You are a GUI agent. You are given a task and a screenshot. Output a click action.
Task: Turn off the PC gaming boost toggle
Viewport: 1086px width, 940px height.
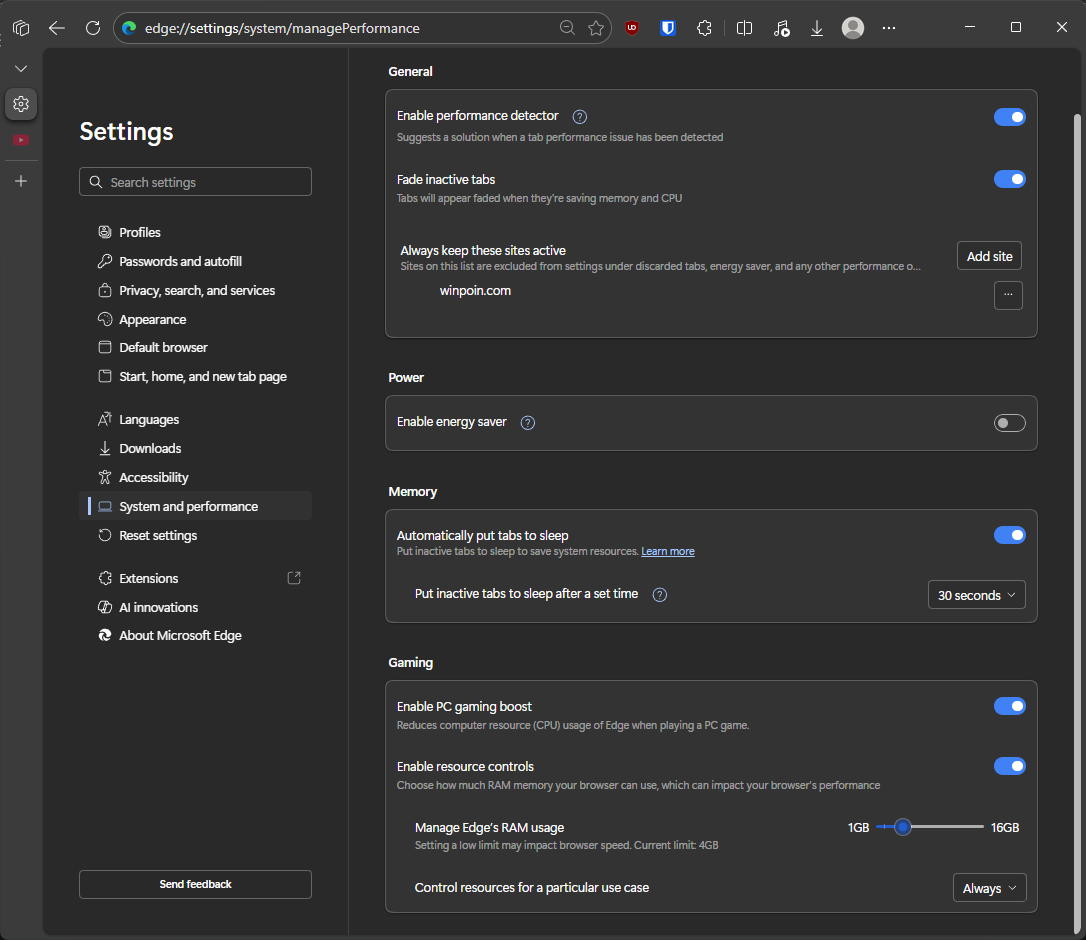point(1009,706)
